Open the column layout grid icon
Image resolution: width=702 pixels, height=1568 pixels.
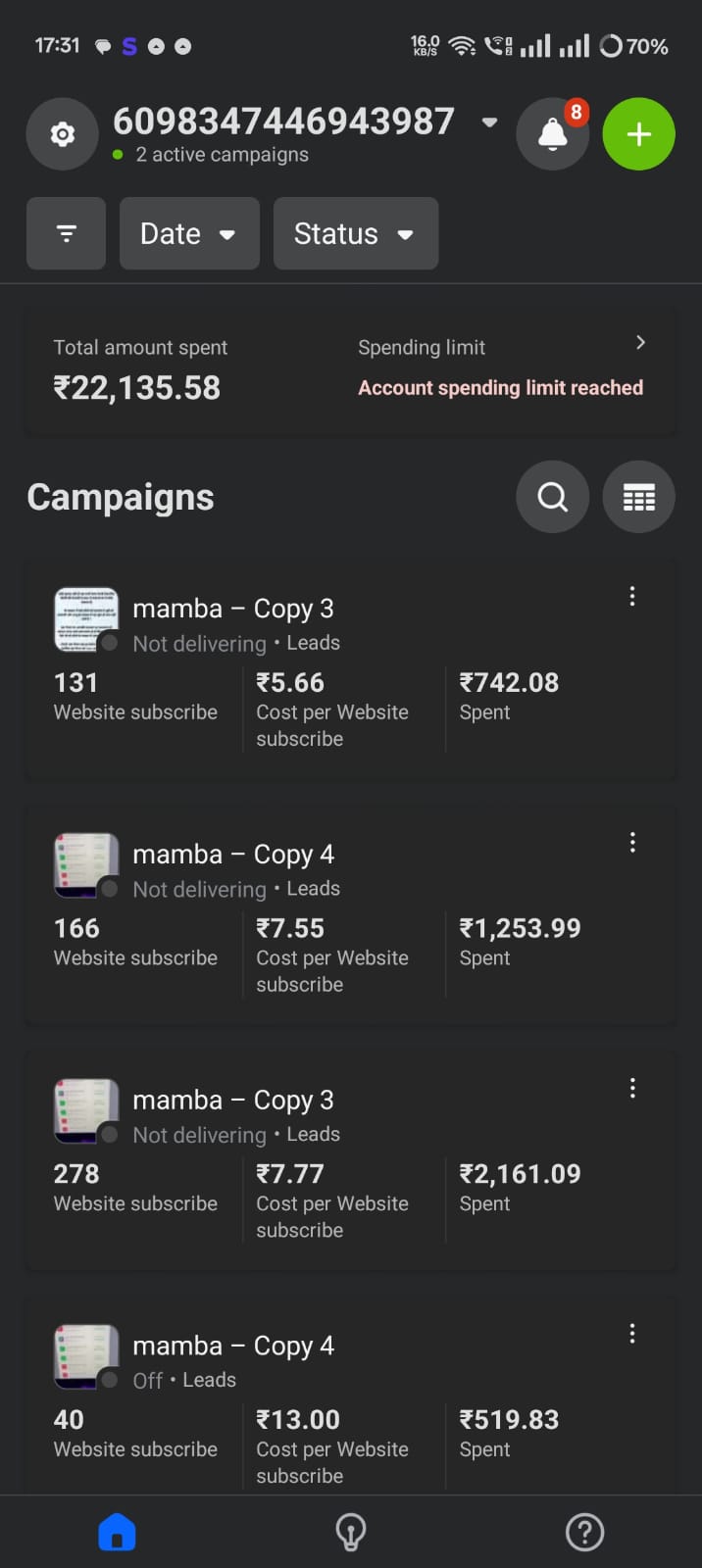[x=638, y=497]
